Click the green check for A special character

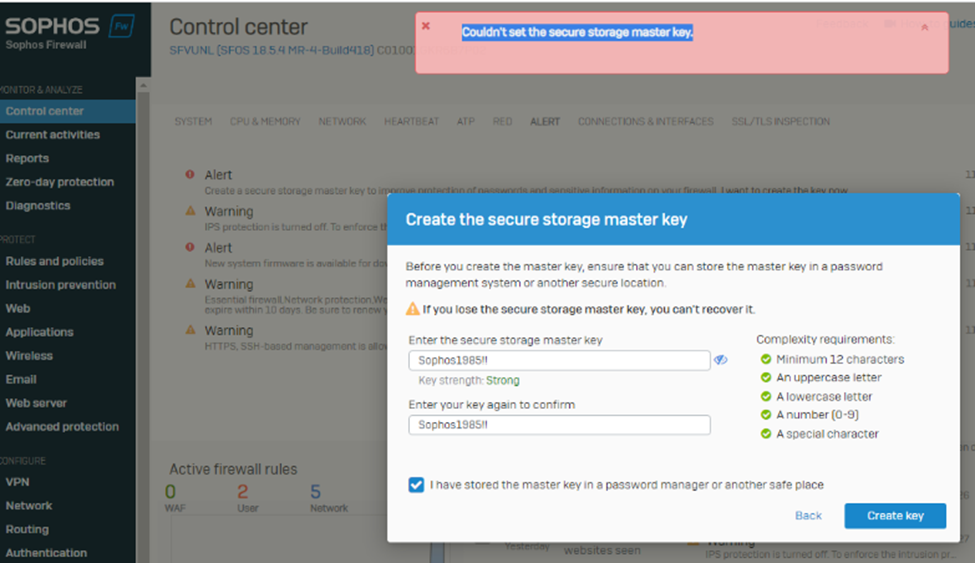point(766,434)
